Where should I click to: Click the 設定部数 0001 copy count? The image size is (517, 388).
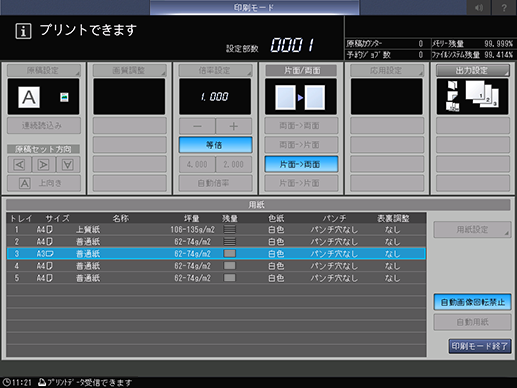click(x=292, y=45)
